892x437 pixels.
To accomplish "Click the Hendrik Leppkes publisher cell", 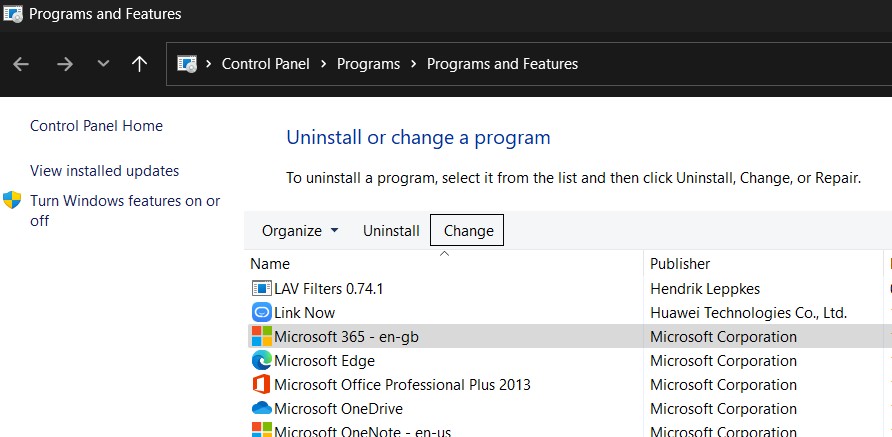I will (705, 288).
